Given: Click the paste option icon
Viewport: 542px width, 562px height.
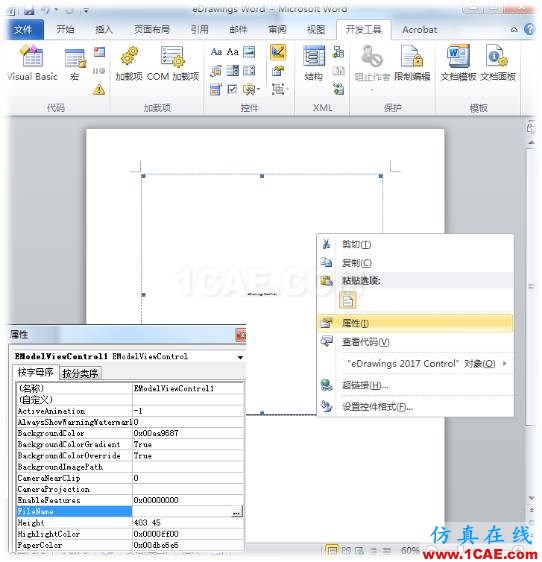Looking at the screenshot, I should pos(347,300).
